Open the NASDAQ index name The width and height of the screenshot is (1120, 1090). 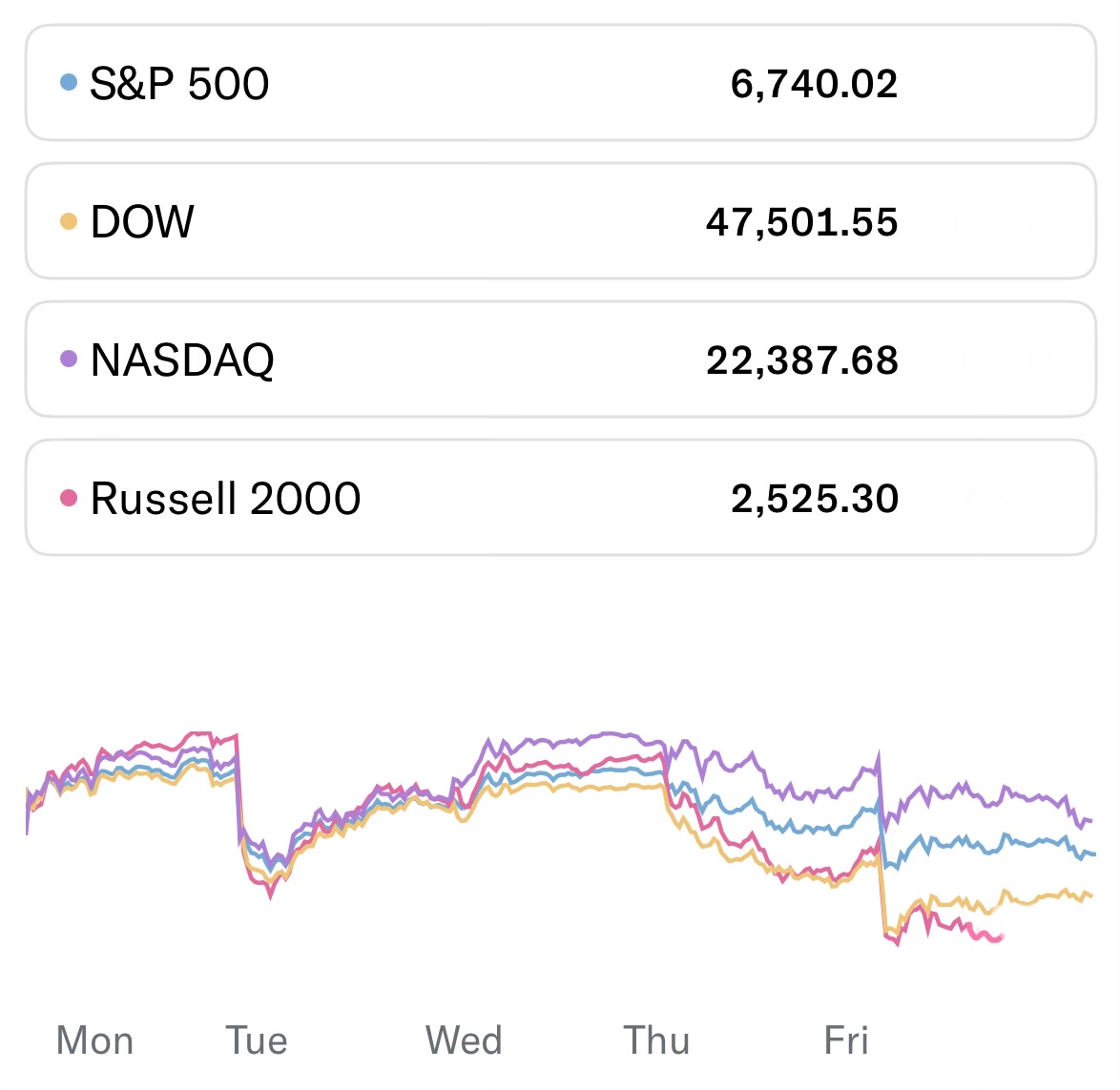pyautogui.click(x=182, y=360)
